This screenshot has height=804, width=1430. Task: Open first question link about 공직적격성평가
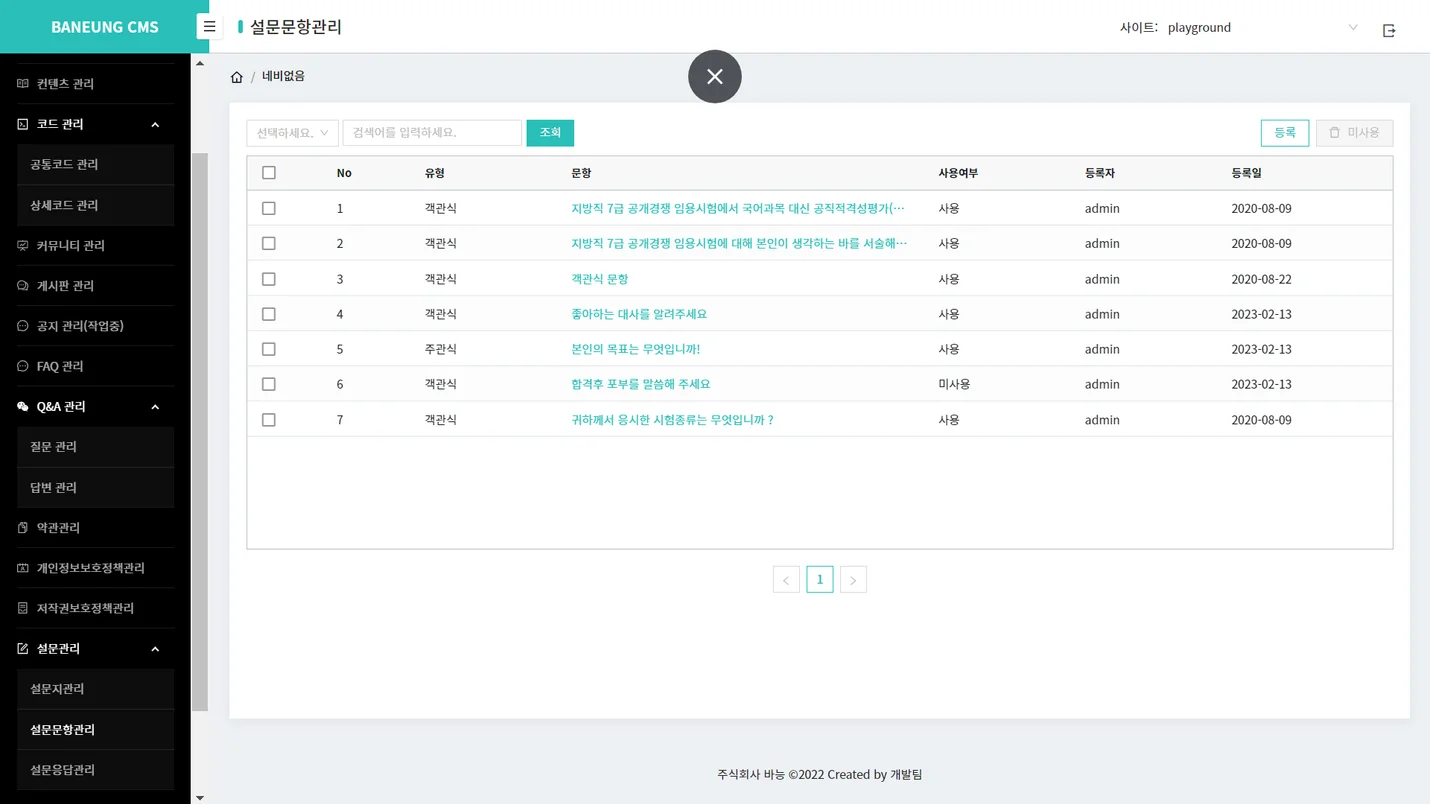(x=738, y=208)
